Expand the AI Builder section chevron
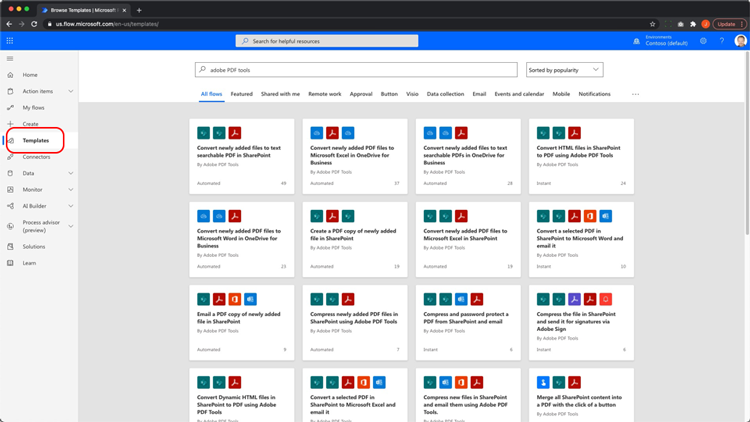 coord(71,206)
